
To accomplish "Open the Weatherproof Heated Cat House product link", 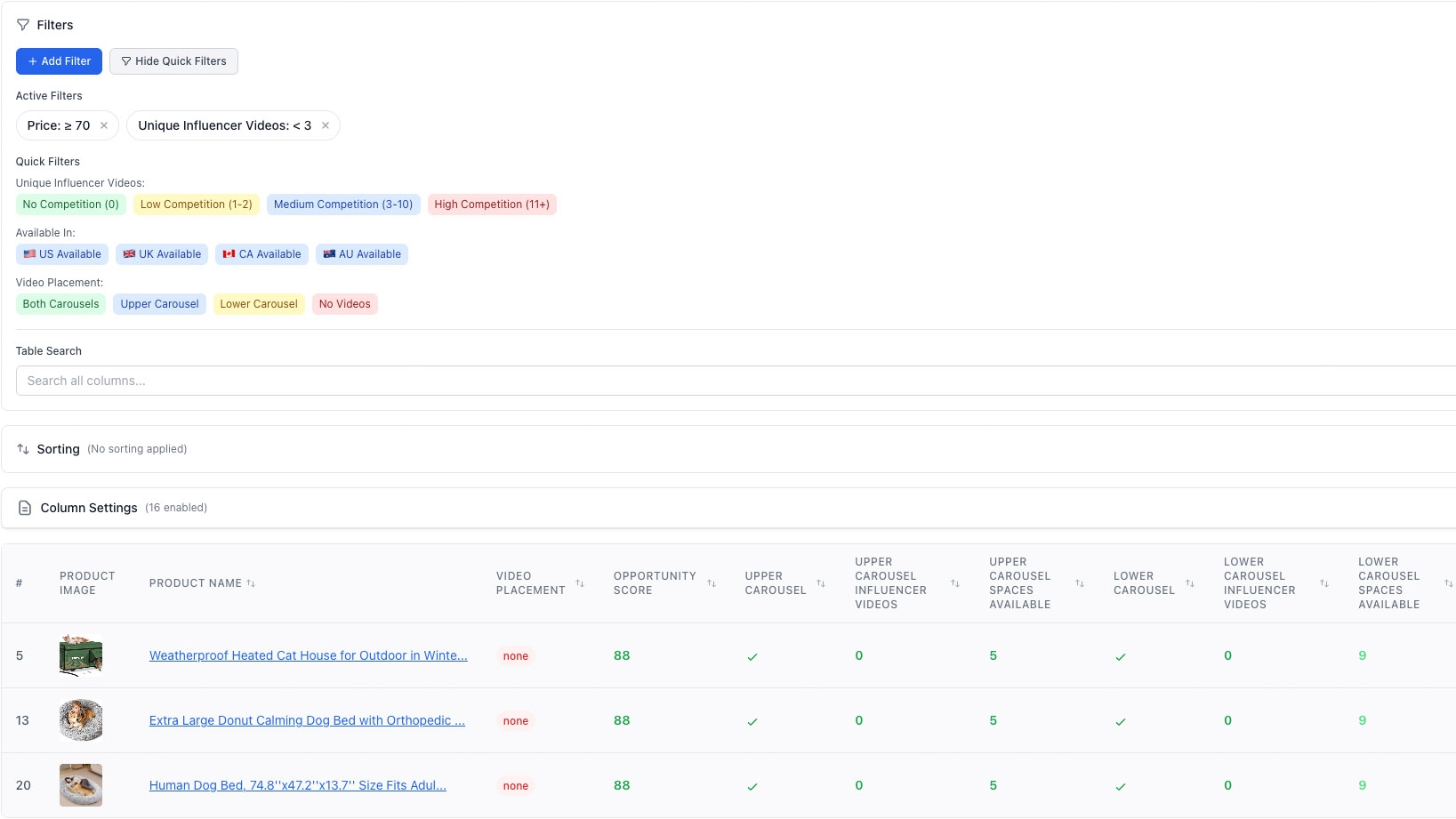I will coord(307,655).
